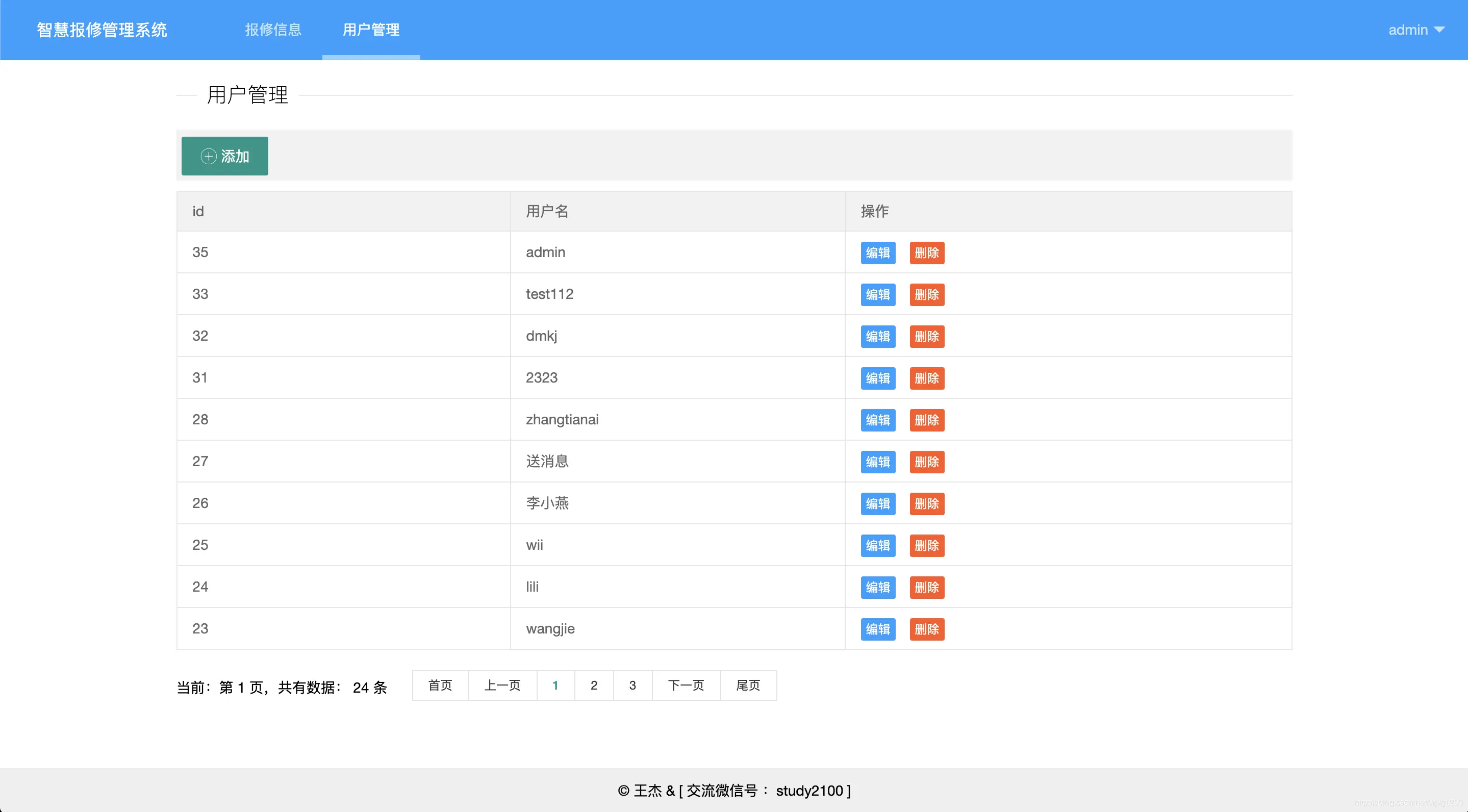1468x812 pixels.
Task: Click 首页 to return to first page
Action: tap(440, 686)
